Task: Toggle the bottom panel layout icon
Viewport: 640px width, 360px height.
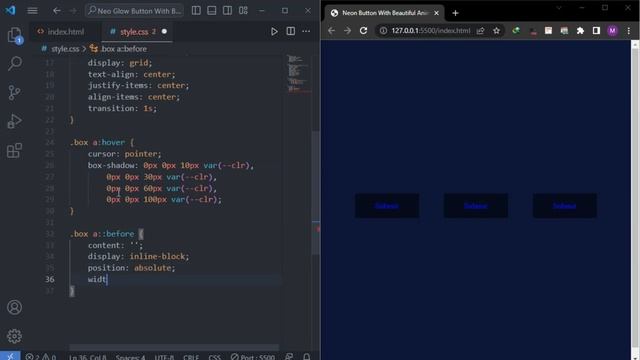Action: (211, 11)
